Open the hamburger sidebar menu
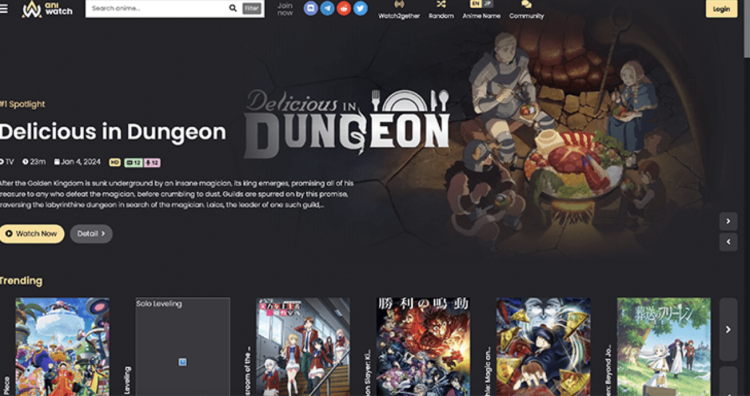750x396 pixels. (x=3, y=9)
